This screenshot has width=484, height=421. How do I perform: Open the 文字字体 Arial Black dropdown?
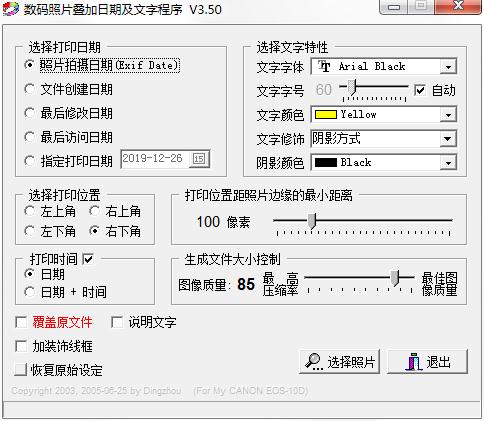tap(448, 67)
